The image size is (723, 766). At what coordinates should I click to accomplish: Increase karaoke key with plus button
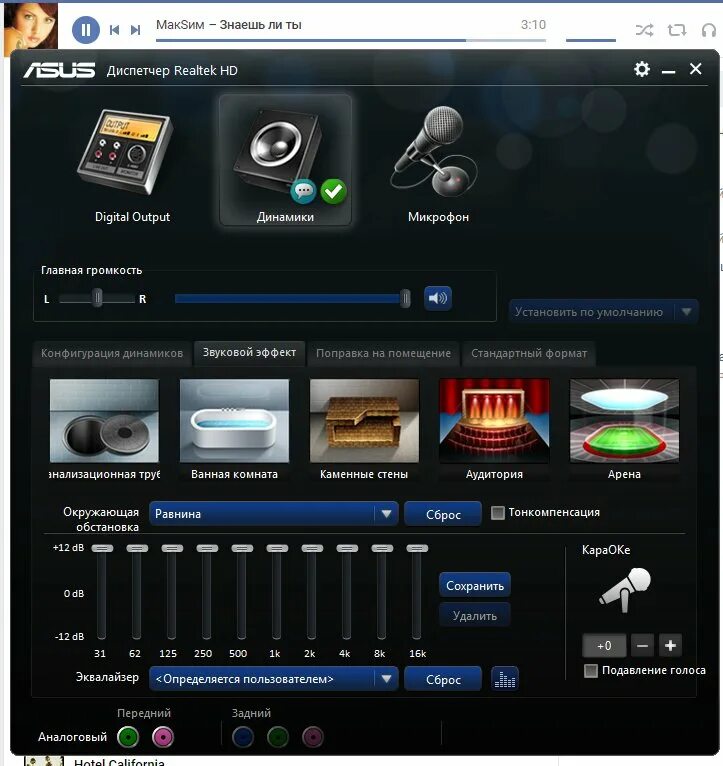[670, 646]
